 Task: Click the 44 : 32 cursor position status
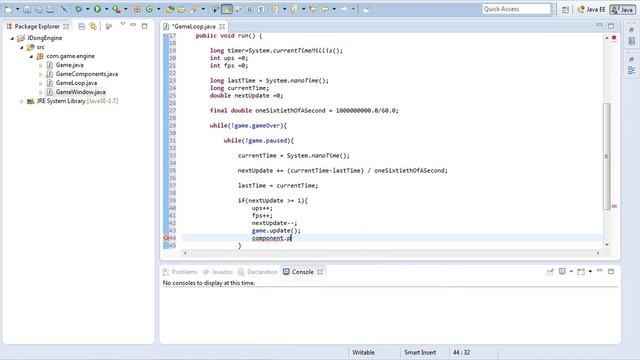click(461, 352)
